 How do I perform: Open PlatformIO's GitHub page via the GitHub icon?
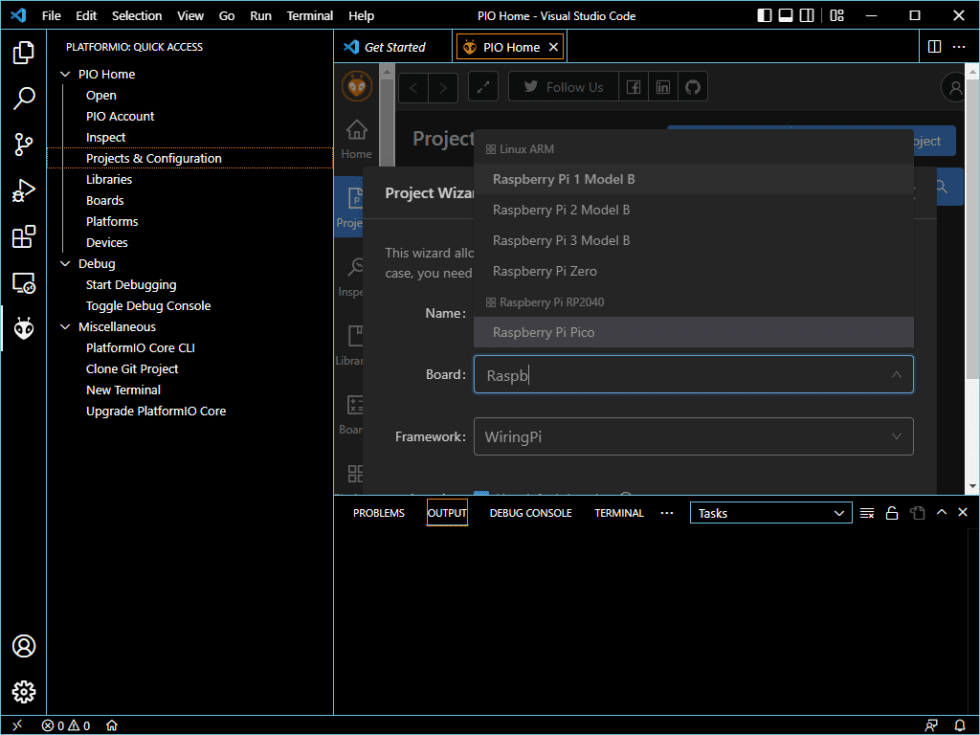point(692,87)
